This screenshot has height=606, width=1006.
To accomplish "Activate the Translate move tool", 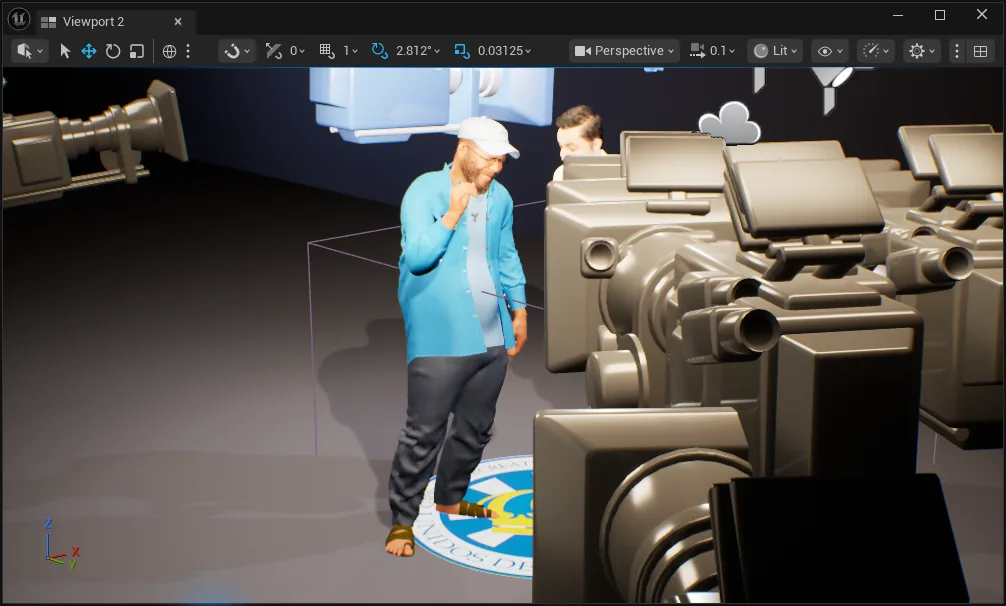I will pos(89,51).
